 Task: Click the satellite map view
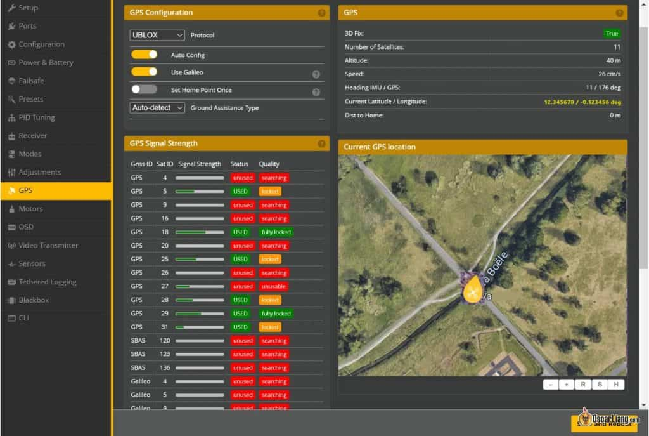[x=482, y=265]
